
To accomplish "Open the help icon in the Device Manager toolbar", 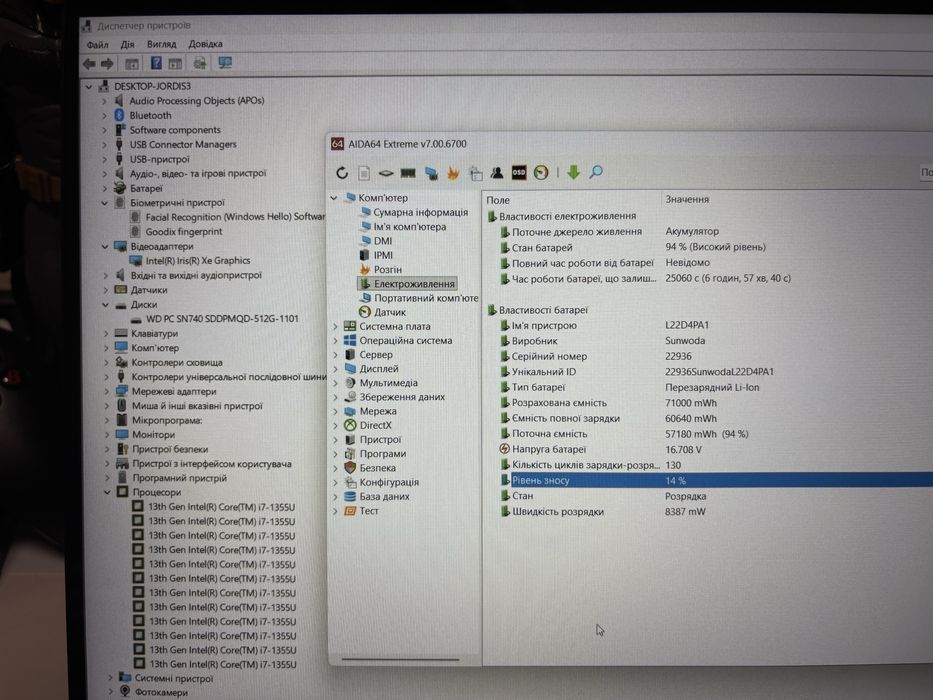I will [155, 63].
